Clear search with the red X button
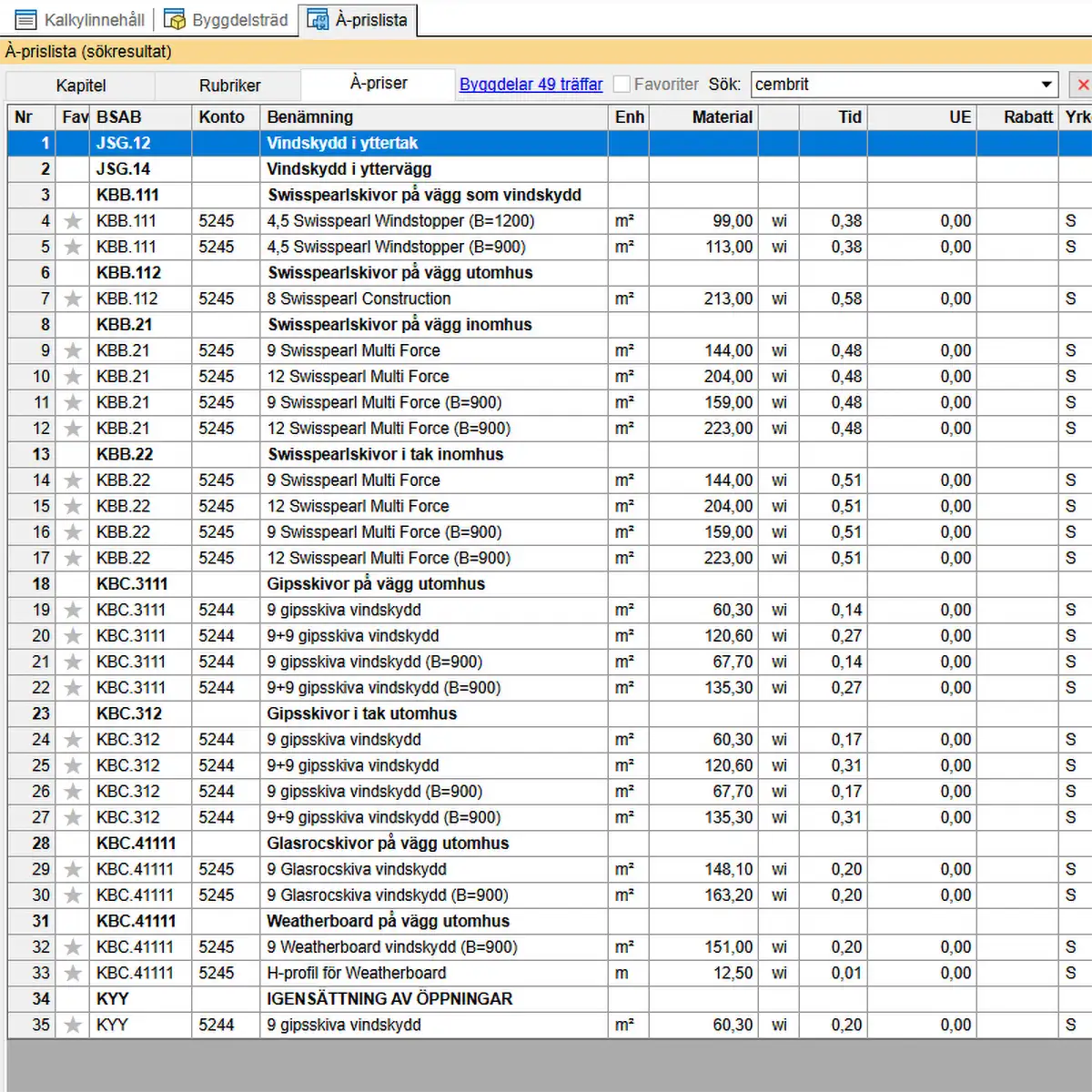The width and height of the screenshot is (1092, 1092). coord(1082,85)
